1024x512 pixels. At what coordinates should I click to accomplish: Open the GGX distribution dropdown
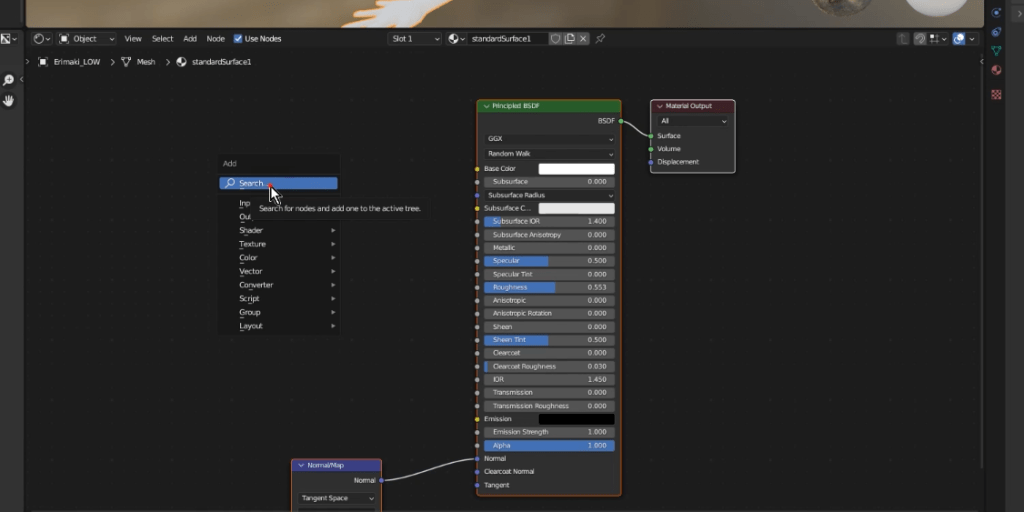[549, 139]
